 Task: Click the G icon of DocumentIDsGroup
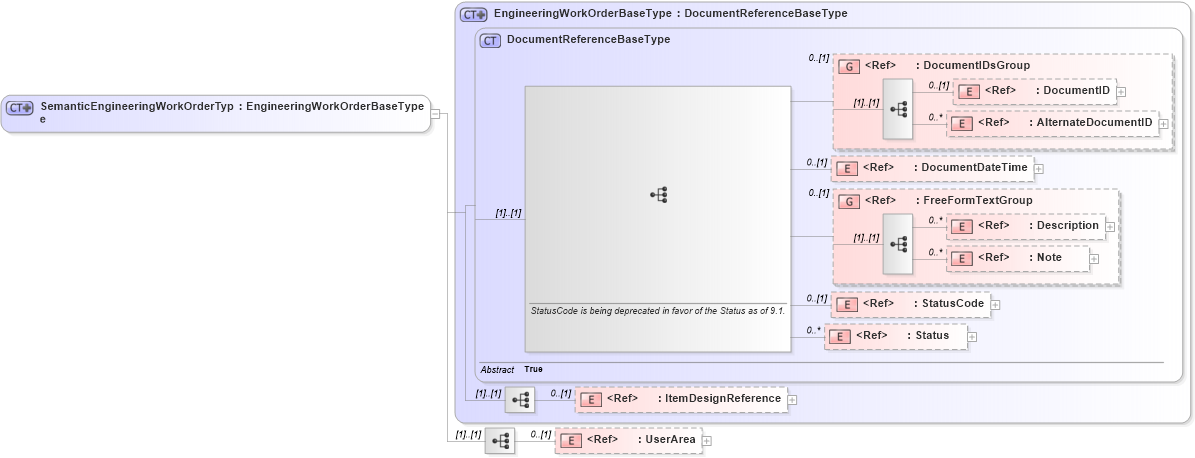click(848, 66)
